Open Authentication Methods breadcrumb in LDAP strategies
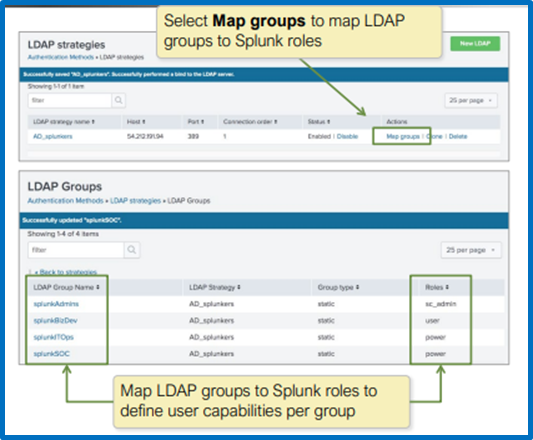533x440 pixels. (x=61, y=57)
